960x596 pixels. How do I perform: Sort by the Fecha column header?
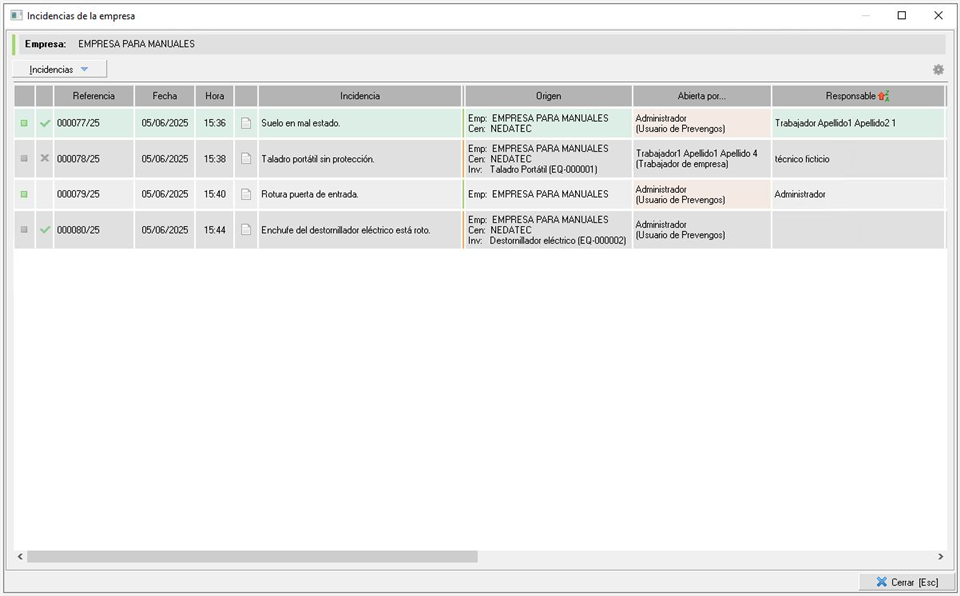click(165, 97)
